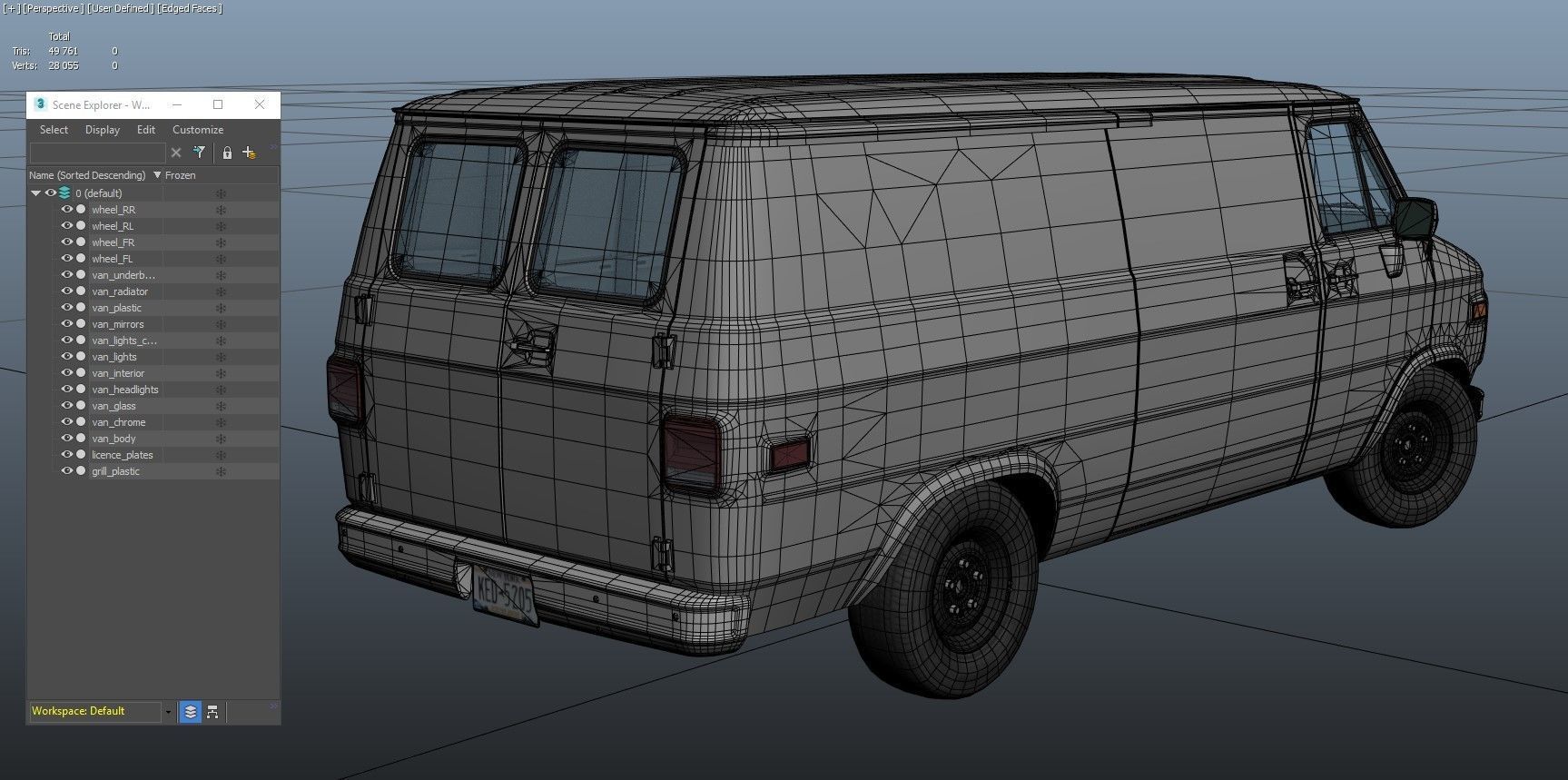Maximize the Scene Explorer window
1568x780 pixels.
pyautogui.click(x=218, y=104)
